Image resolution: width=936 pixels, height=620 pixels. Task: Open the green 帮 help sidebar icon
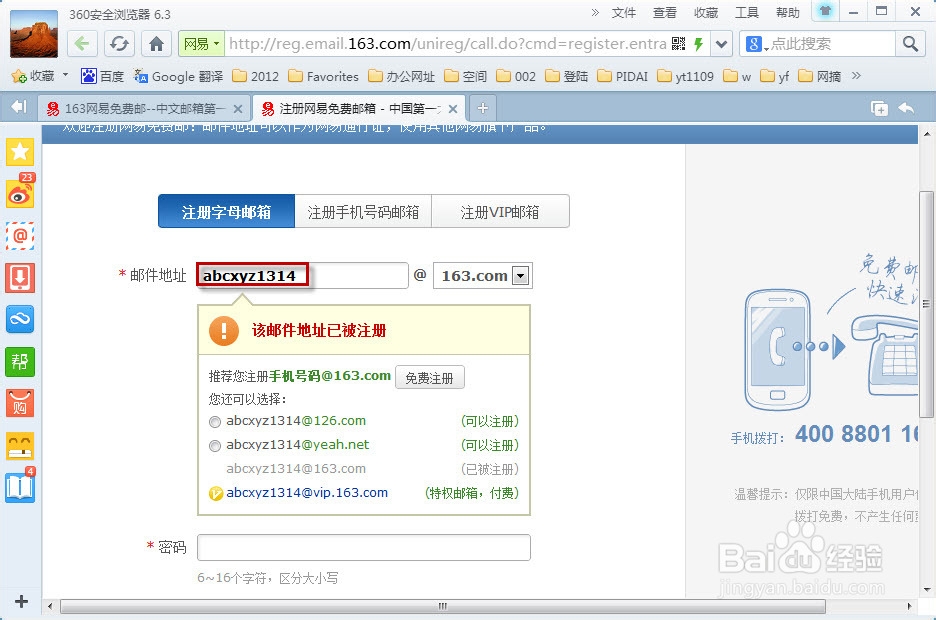pyautogui.click(x=20, y=362)
